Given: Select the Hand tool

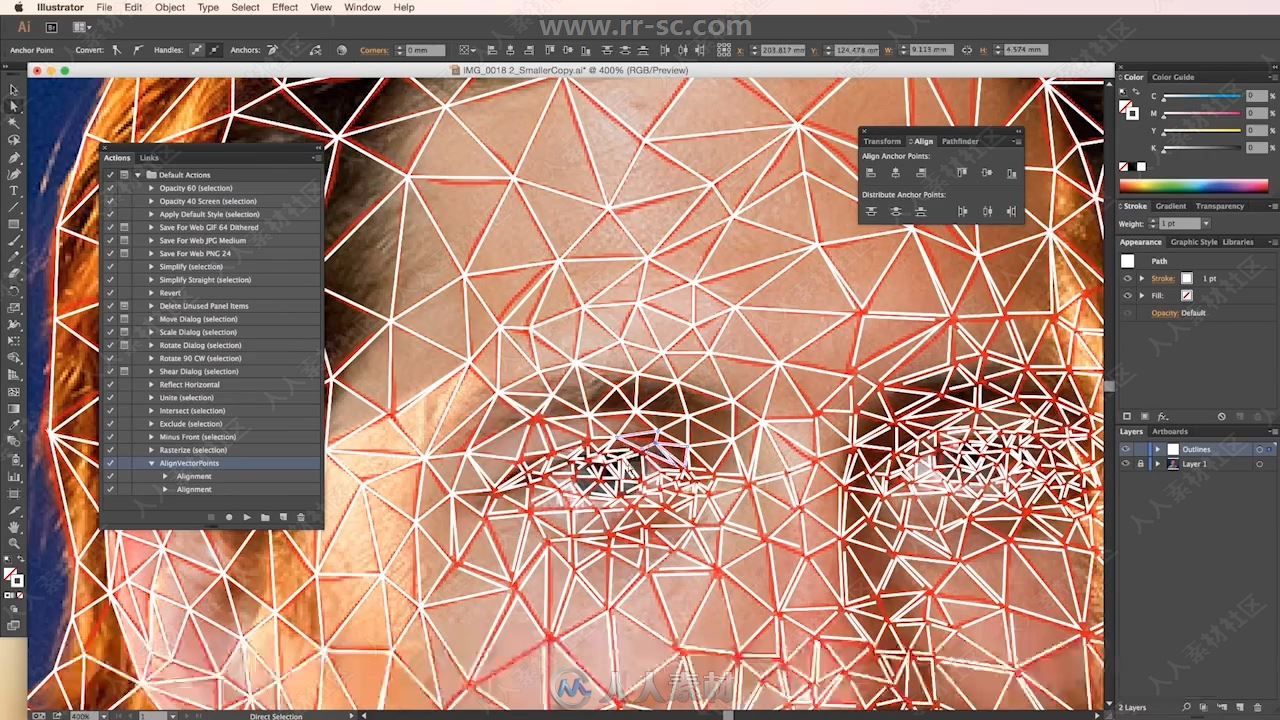Looking at the screenshot, I should click(14, 526).
